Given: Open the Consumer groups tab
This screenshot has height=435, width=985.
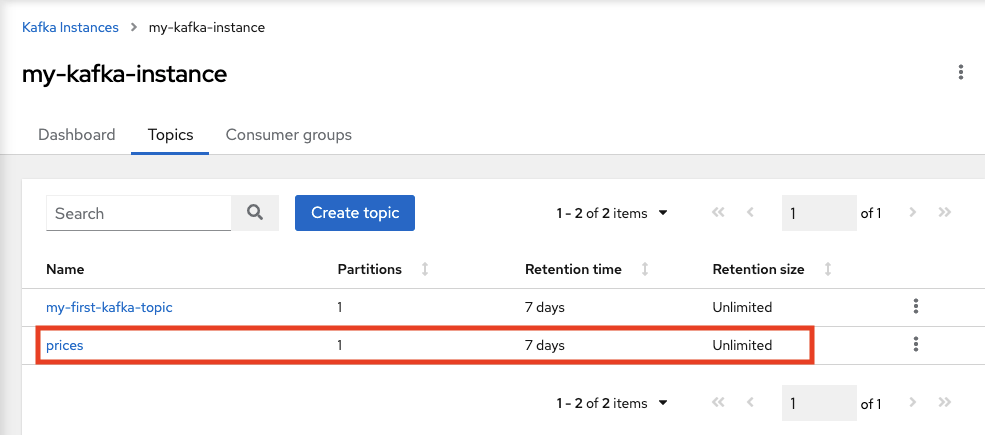Looking at the screenshot, I should click(288, 135).
